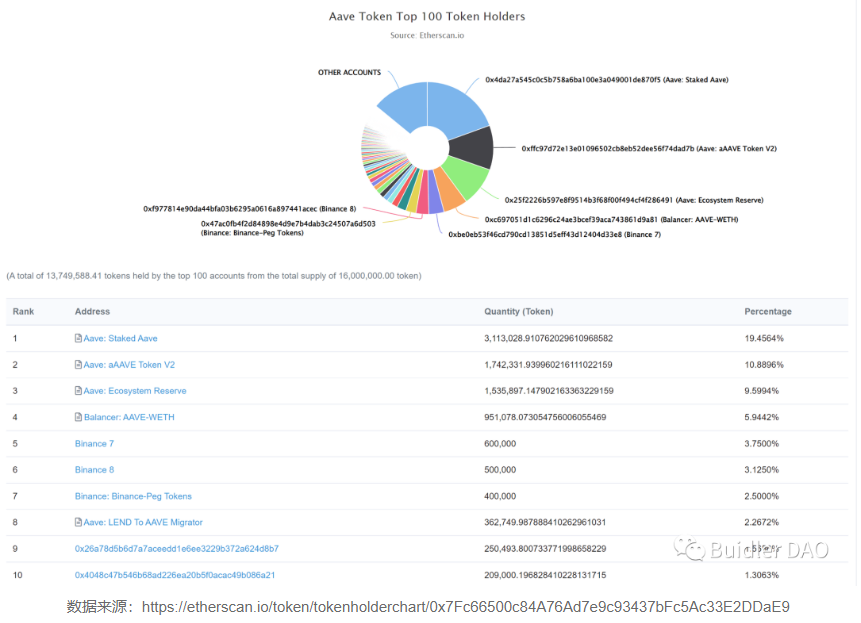The height and width of the screenshot is (623, 861).
Task: Open the Aave: LEND To AAVE Migrator link
Action: click(143, 522)
